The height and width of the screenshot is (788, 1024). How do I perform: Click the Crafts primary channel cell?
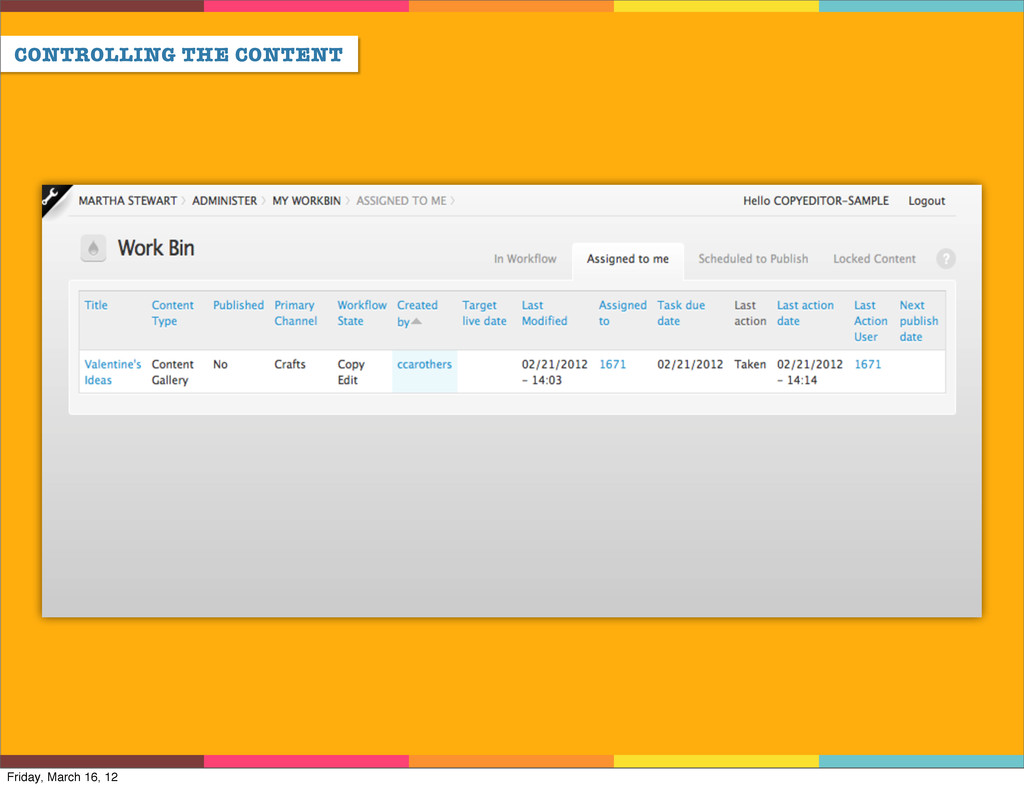coord(289,364)
